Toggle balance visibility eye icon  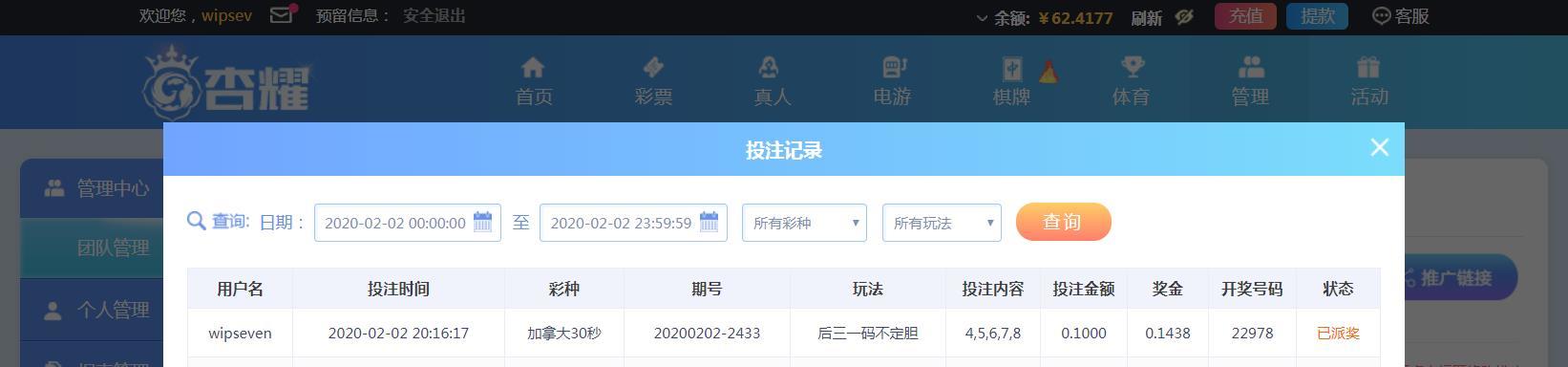coord(1184,16)
